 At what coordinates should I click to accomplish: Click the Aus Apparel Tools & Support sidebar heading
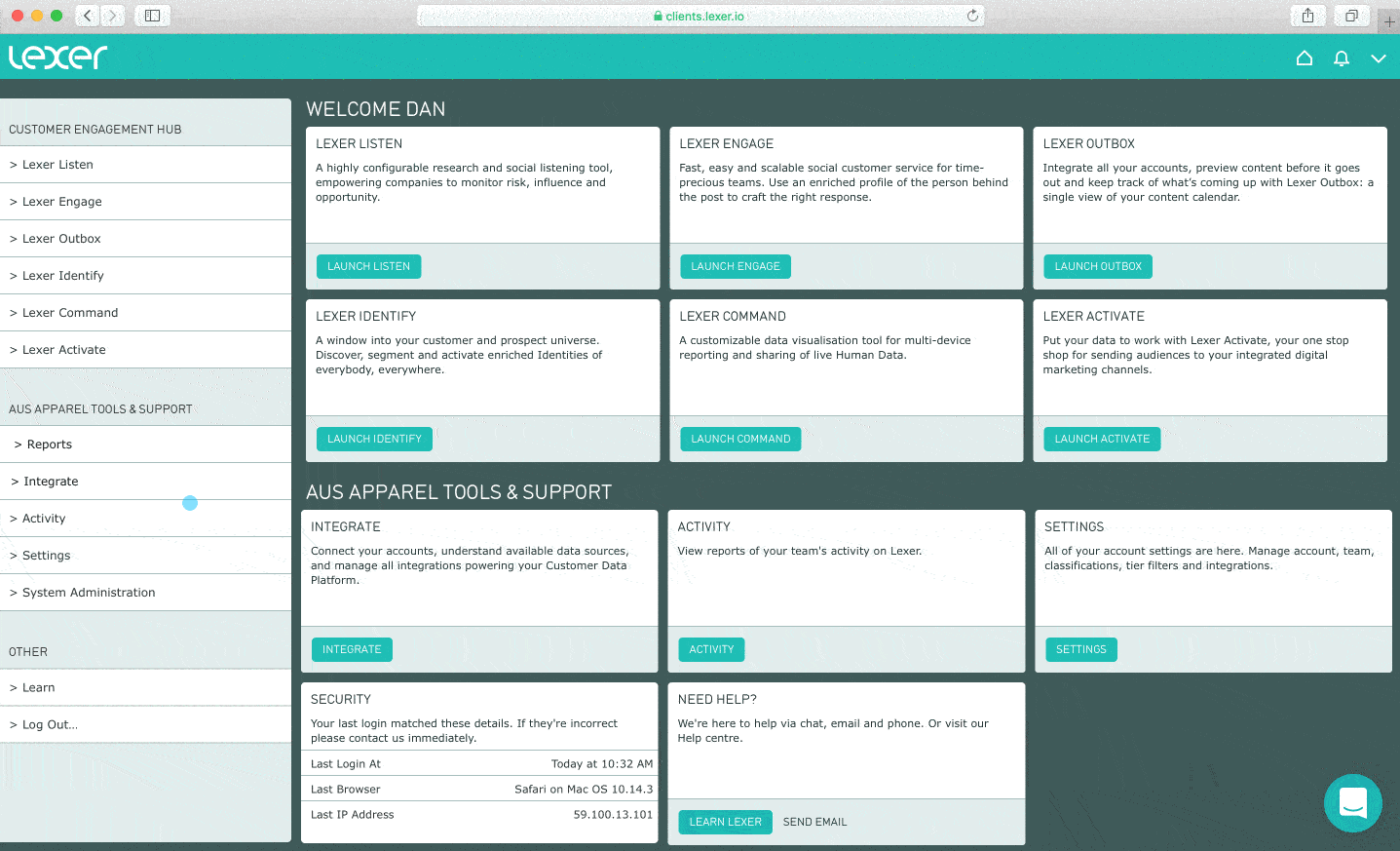[x=100, y=409]
